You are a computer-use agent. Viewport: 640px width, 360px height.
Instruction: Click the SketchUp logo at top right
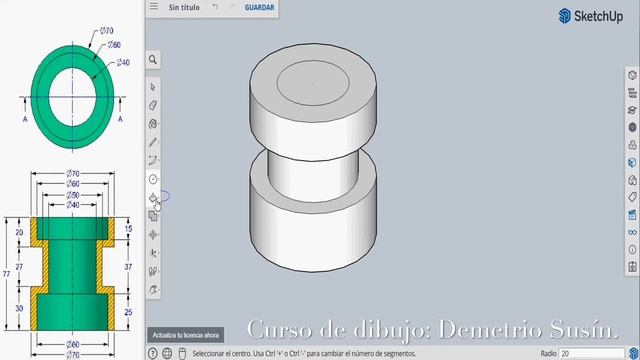point(591,16)
